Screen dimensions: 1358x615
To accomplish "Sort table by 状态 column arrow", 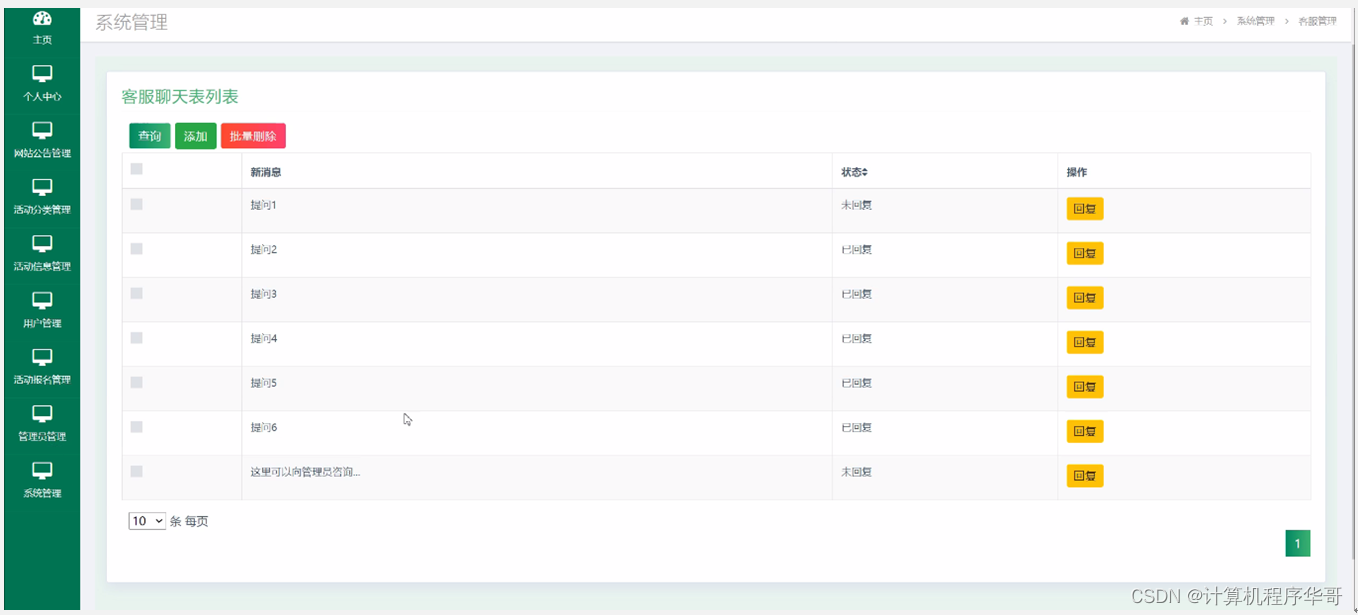I will pyautogui.click(x=865, y=173).
